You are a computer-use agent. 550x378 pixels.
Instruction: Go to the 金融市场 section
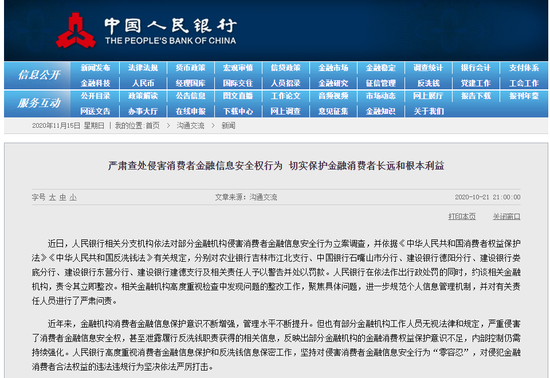click(333, 68)
